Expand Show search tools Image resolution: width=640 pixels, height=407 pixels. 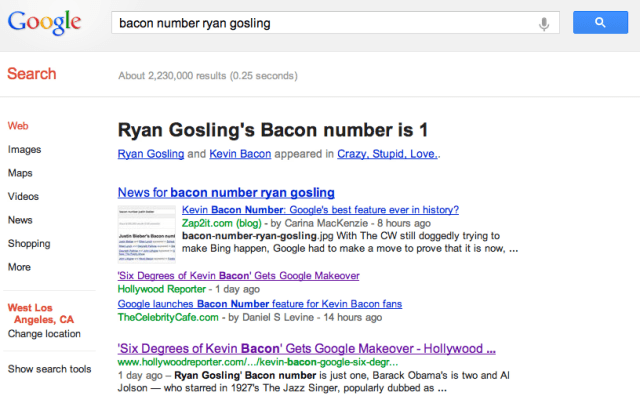[x=50, y=369]
